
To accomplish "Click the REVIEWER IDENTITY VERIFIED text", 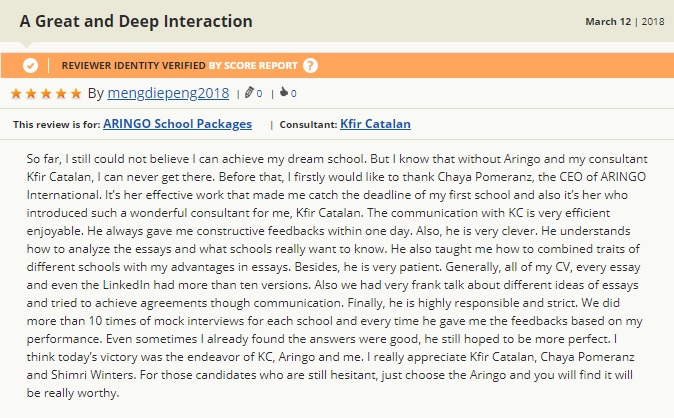I will 134,65.
